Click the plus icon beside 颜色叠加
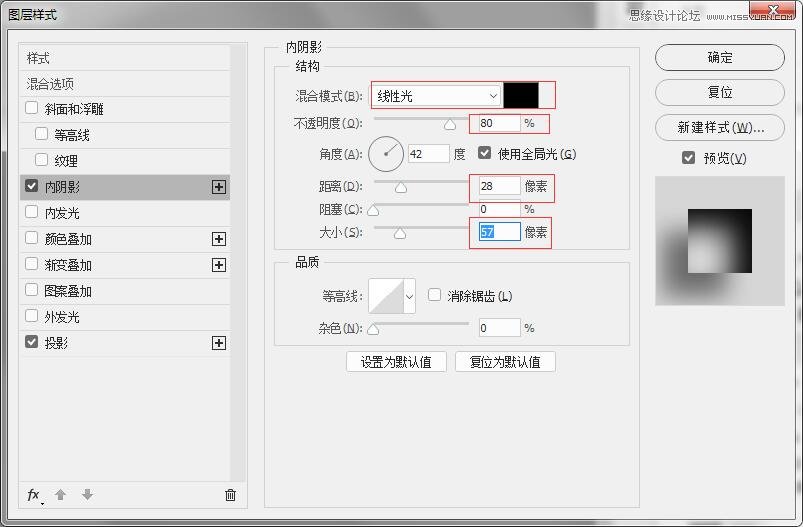Screen dimensions: 803x527 [x=219, y=239]
